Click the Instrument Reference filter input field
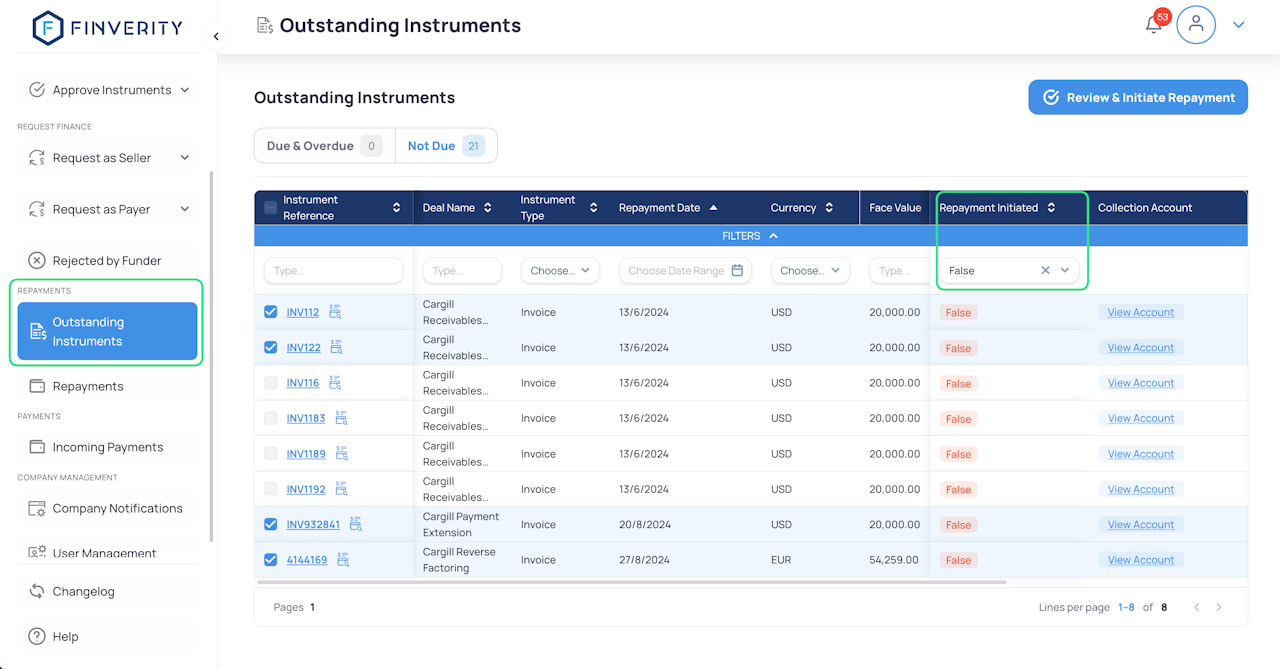The image size is (1280, 669). [x=333, y=270]
